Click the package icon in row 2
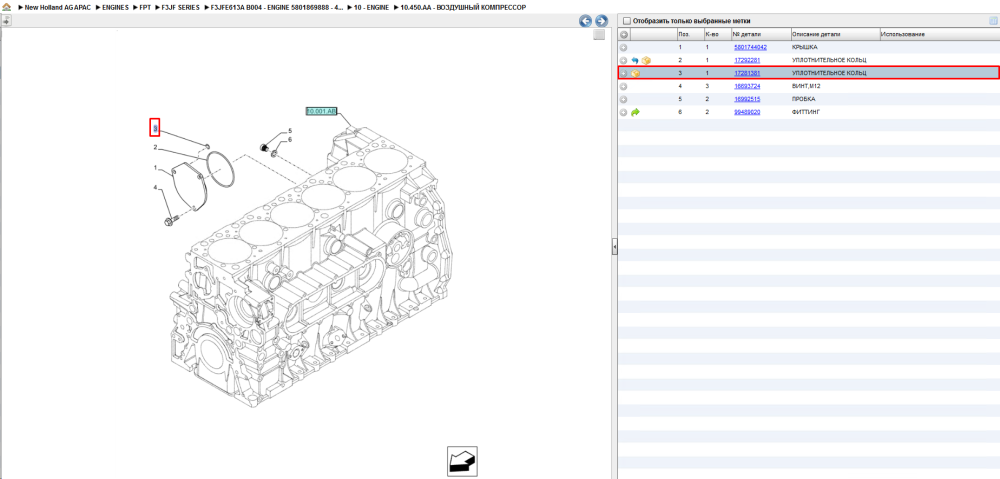 point(646,60)
